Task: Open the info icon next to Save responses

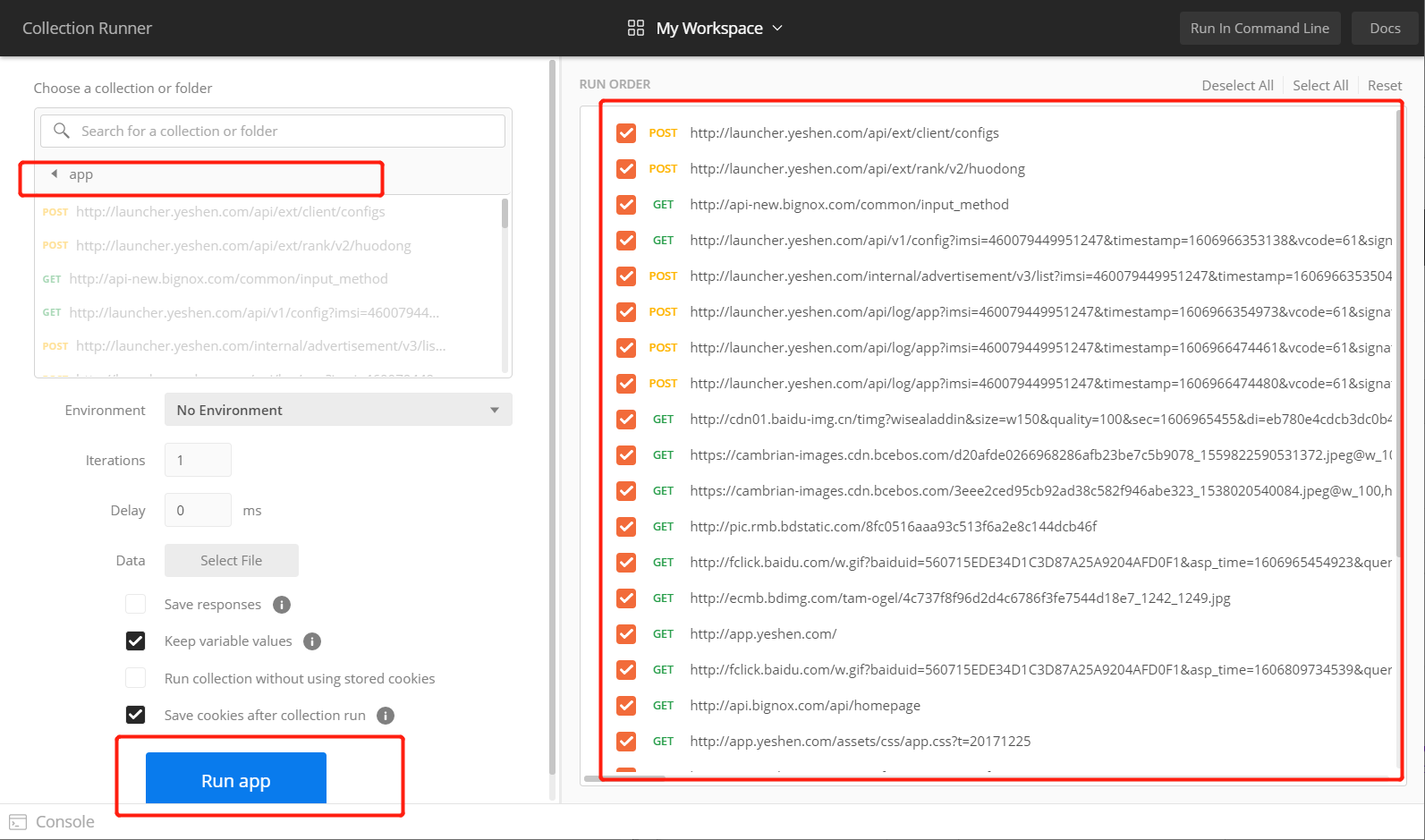Action: click(x=282, y=605)
